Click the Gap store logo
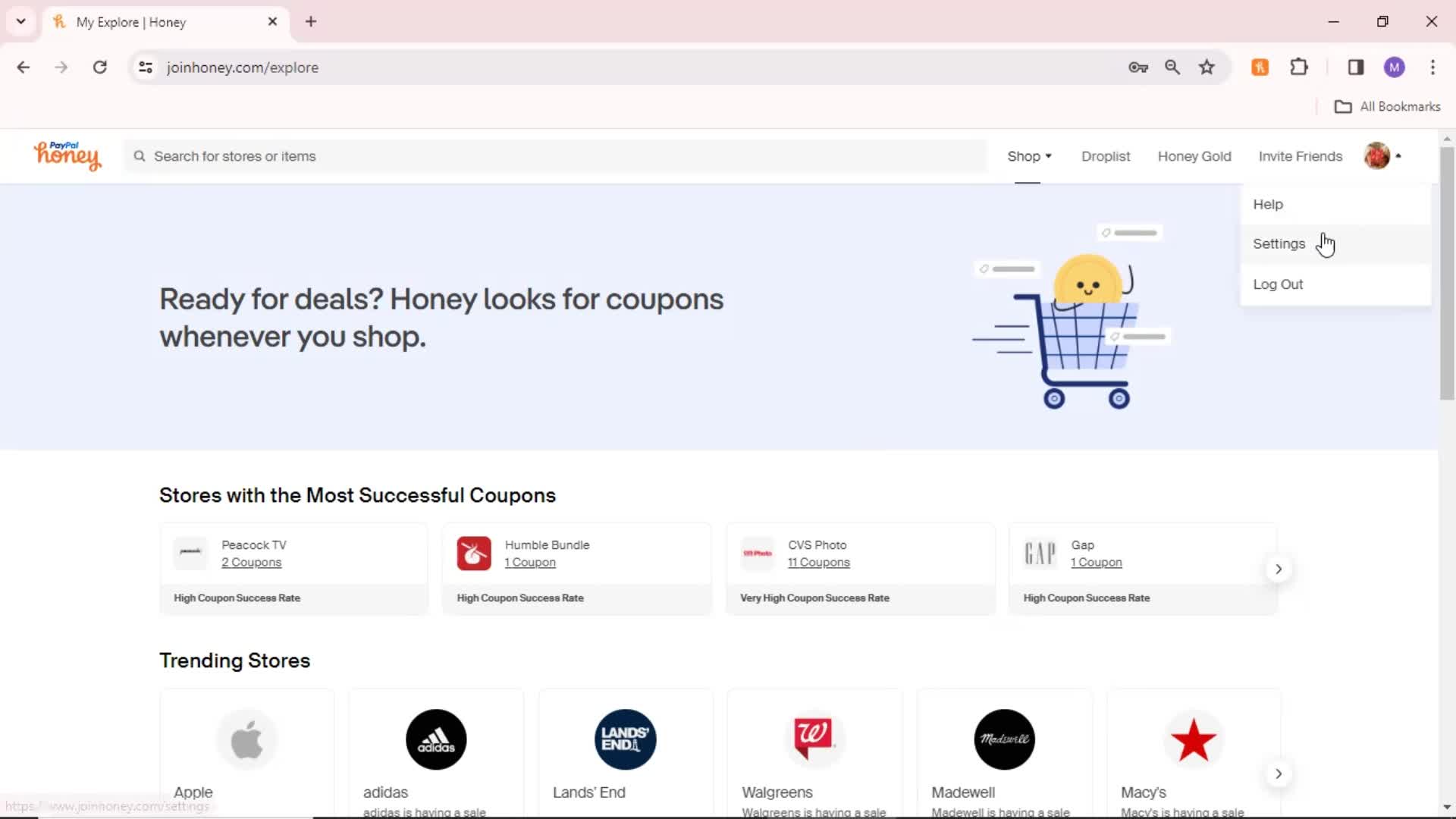Screen dimensions: 1456x819 point(1040,554)
